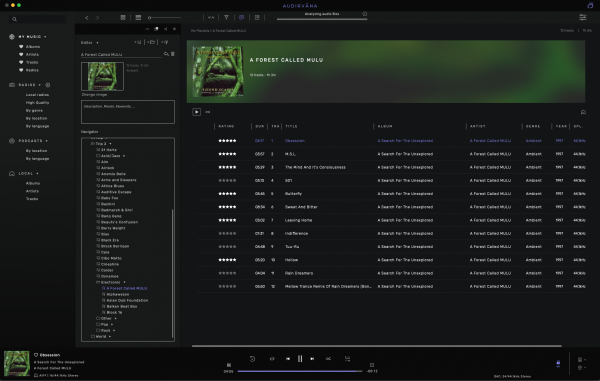Open audio settings sliders icon at top right
600x381 pixels.
(x=582, y=17)
